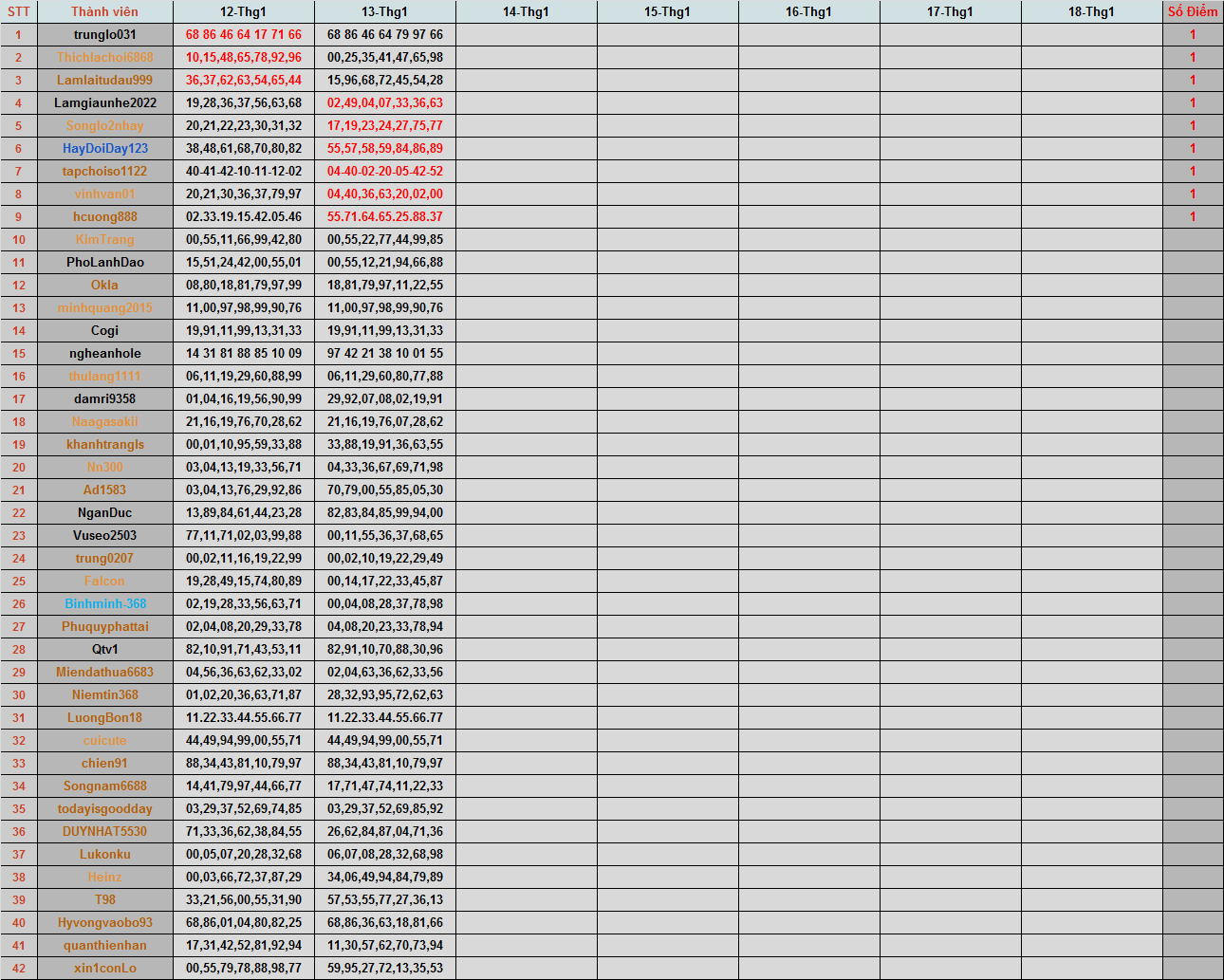Viewport: 1224px width, 980px height.
Task: Click member name Okla
Action: point(104,285)
